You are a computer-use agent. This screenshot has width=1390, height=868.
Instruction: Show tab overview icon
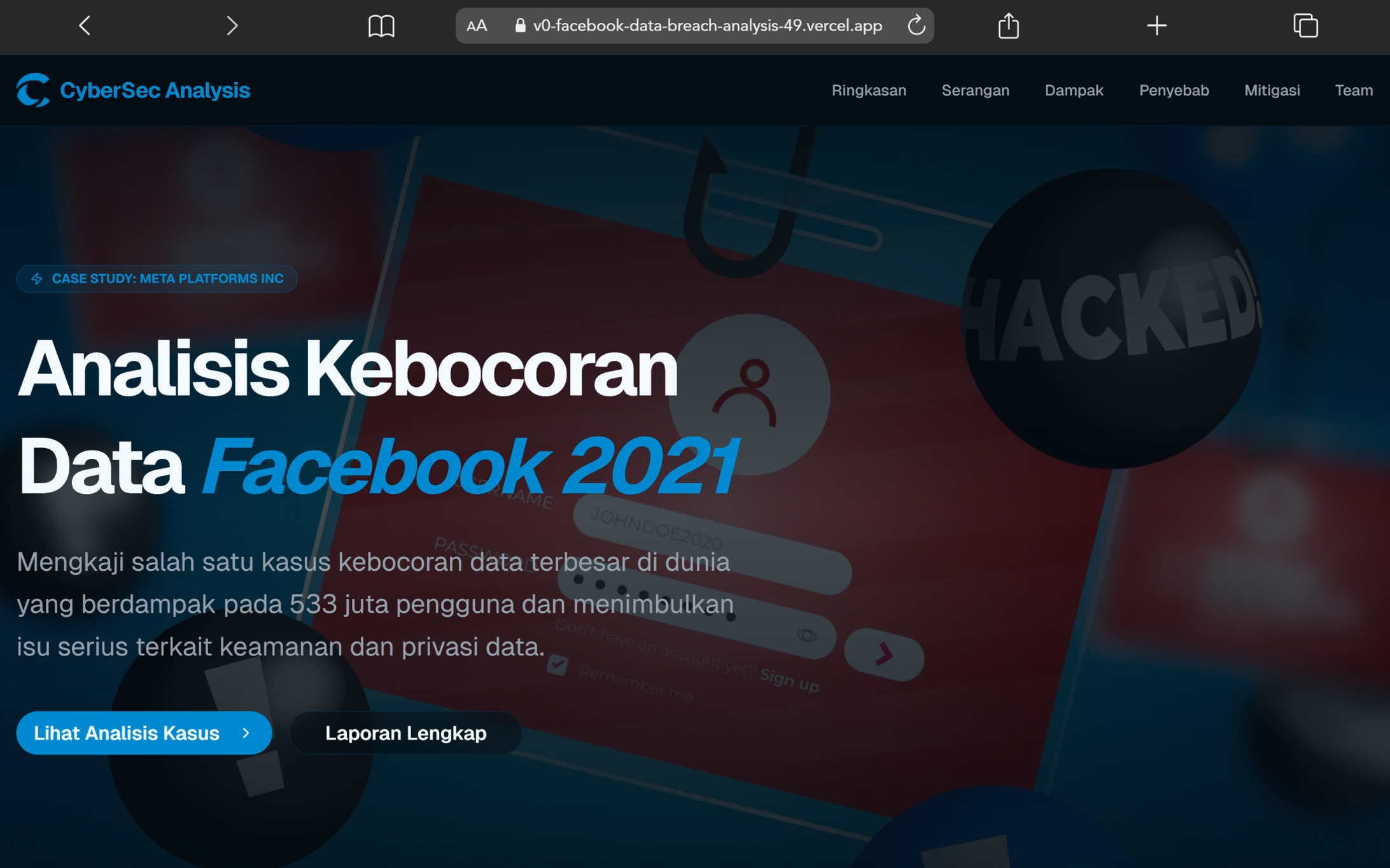pyautogui.click(x=1305, y=26)
